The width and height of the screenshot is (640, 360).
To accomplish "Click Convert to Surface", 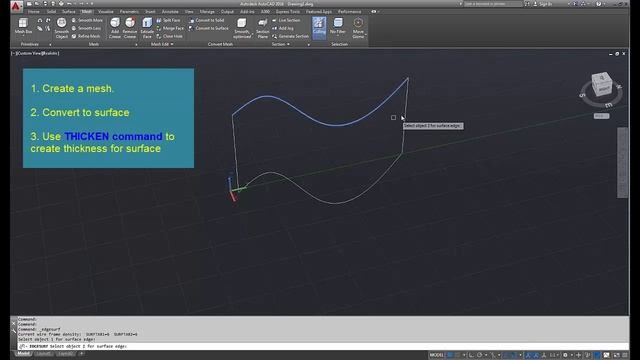I will click(x=209, y=28).
